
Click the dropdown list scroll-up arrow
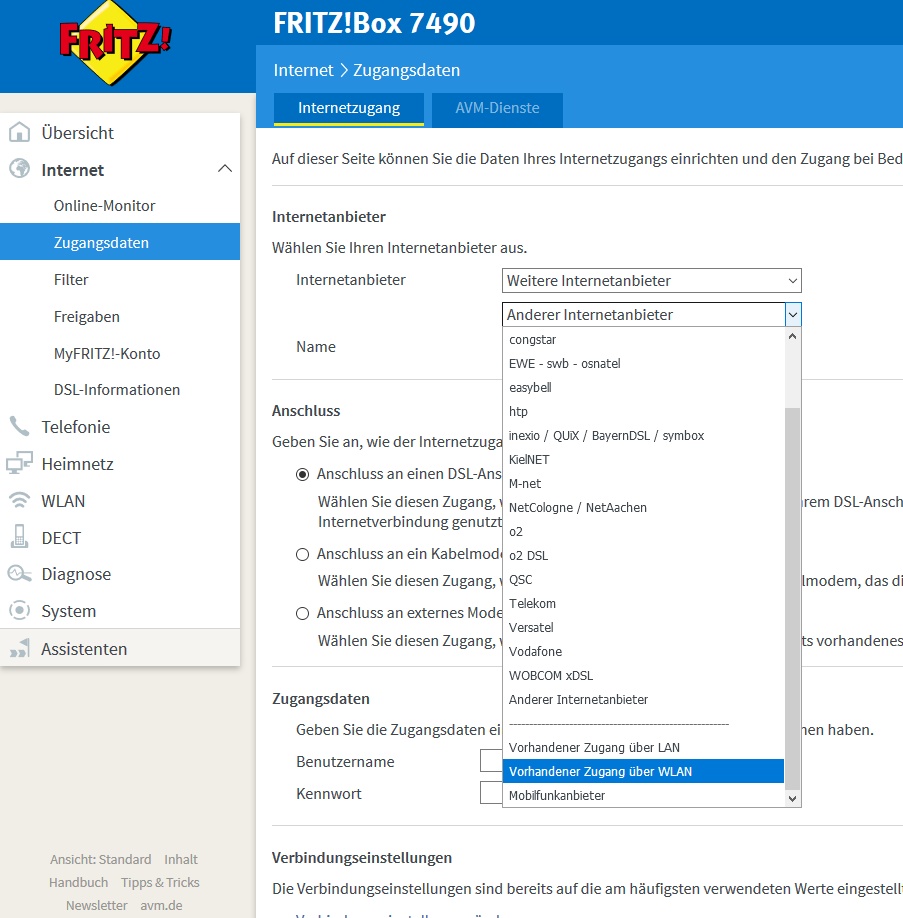pyautogui.click(x=792, y=336)
